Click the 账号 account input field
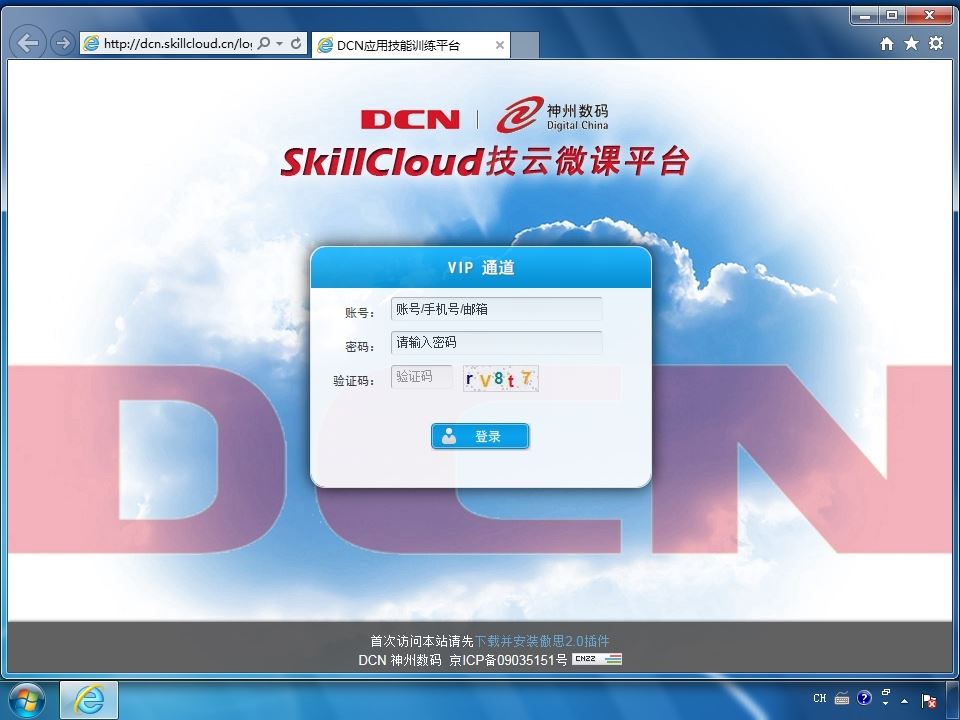 pyautogui.click(x=497, y=309)
